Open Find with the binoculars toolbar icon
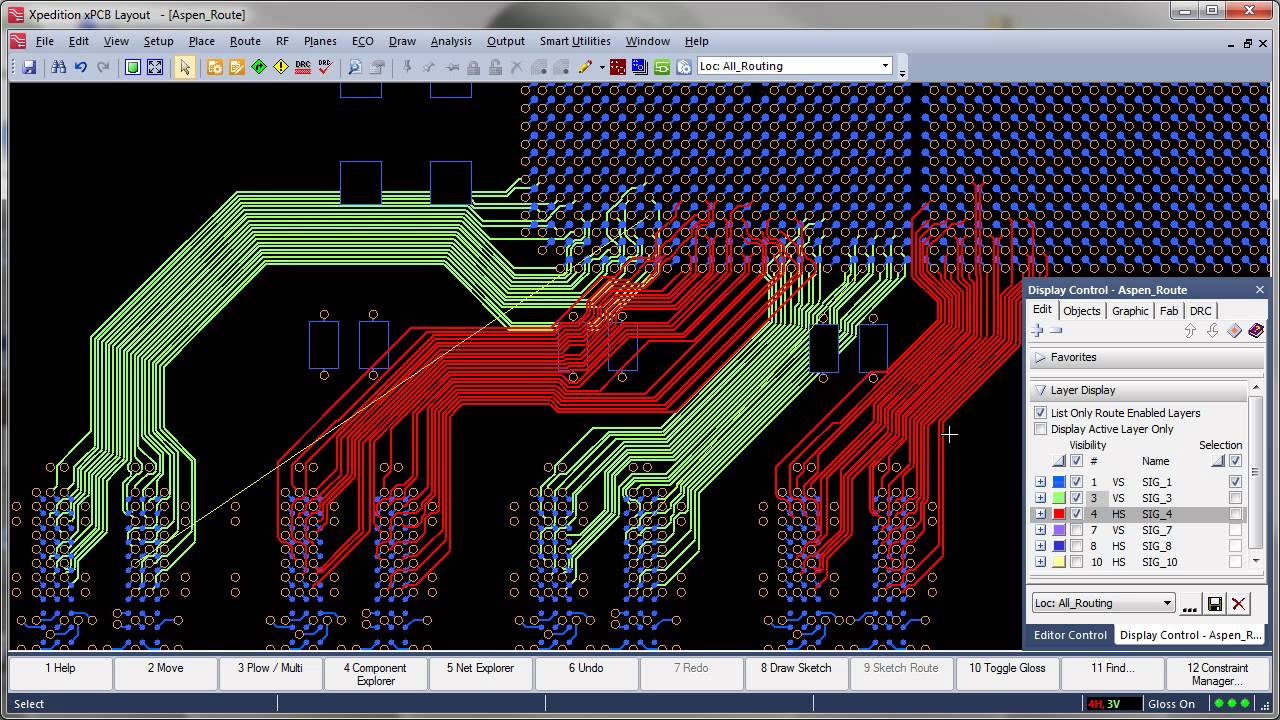Image resolution: width=1280 pixels, height=720 pixels. tap(59, 67)
